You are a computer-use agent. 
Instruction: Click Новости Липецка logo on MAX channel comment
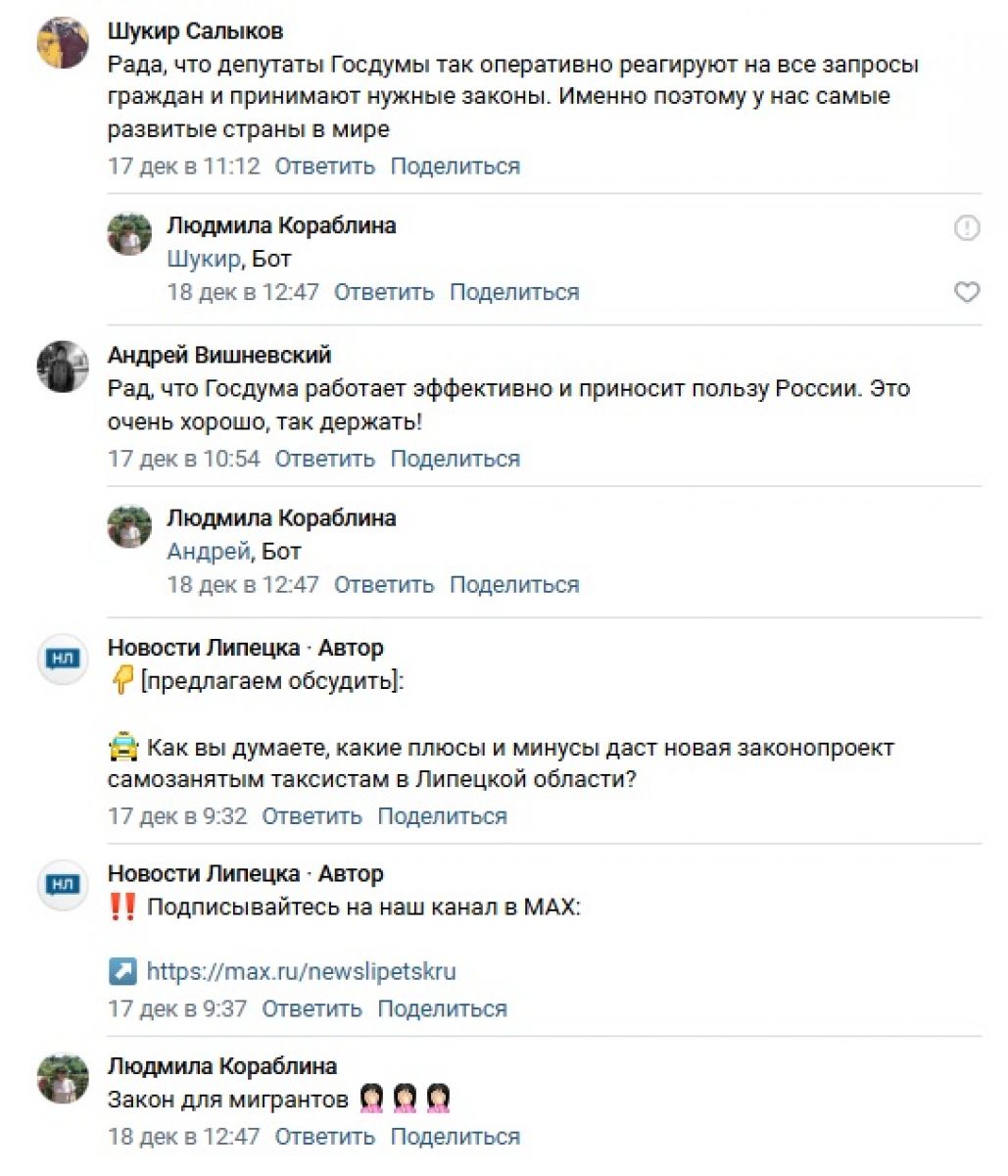click(63, 884)
